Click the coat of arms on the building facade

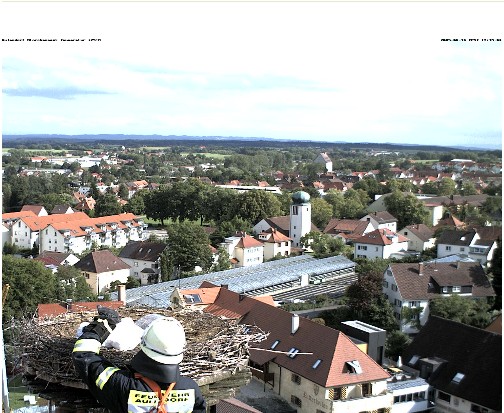pos(316,390)
